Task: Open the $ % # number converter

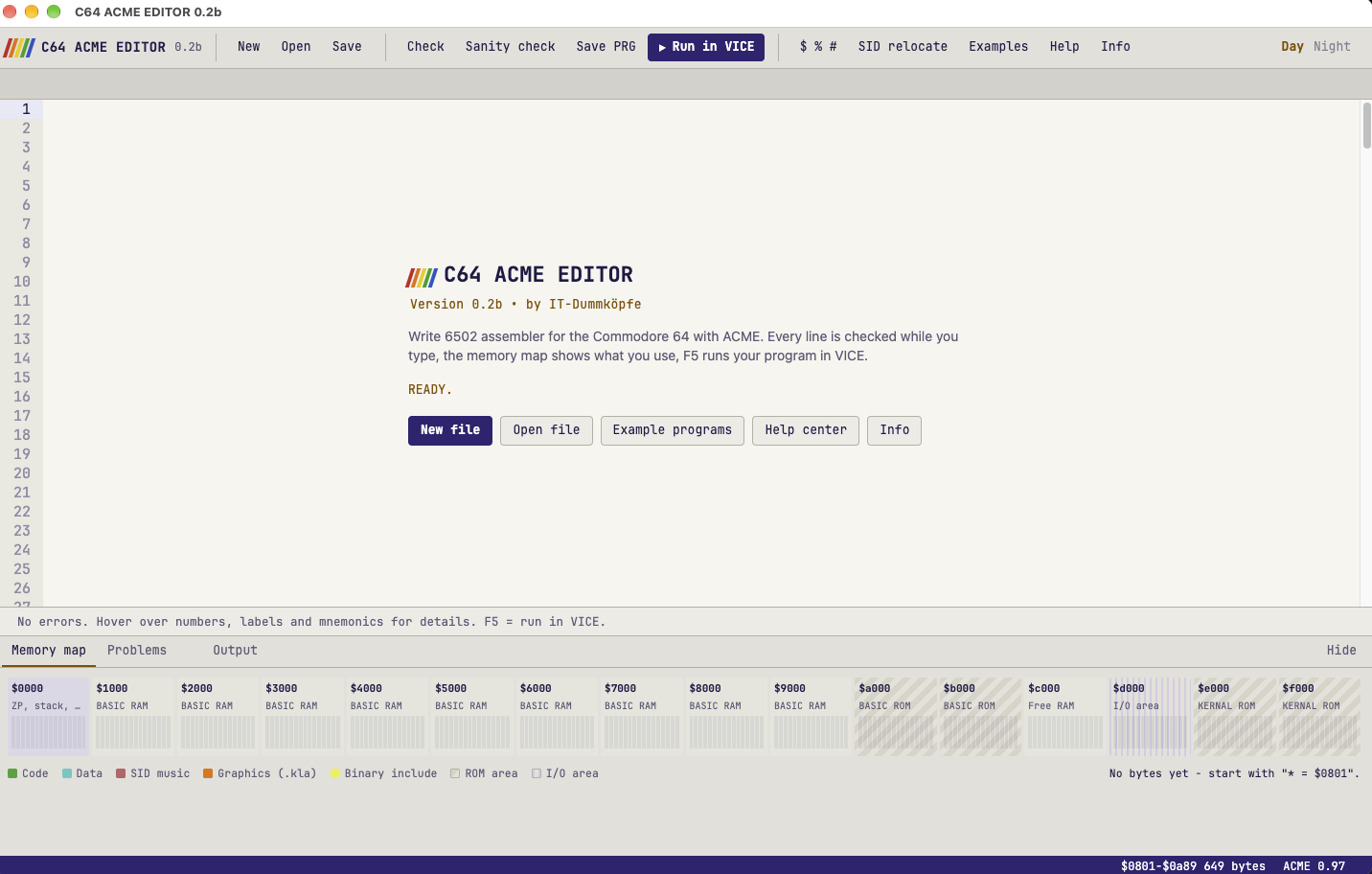Action: tap(818, 47)
